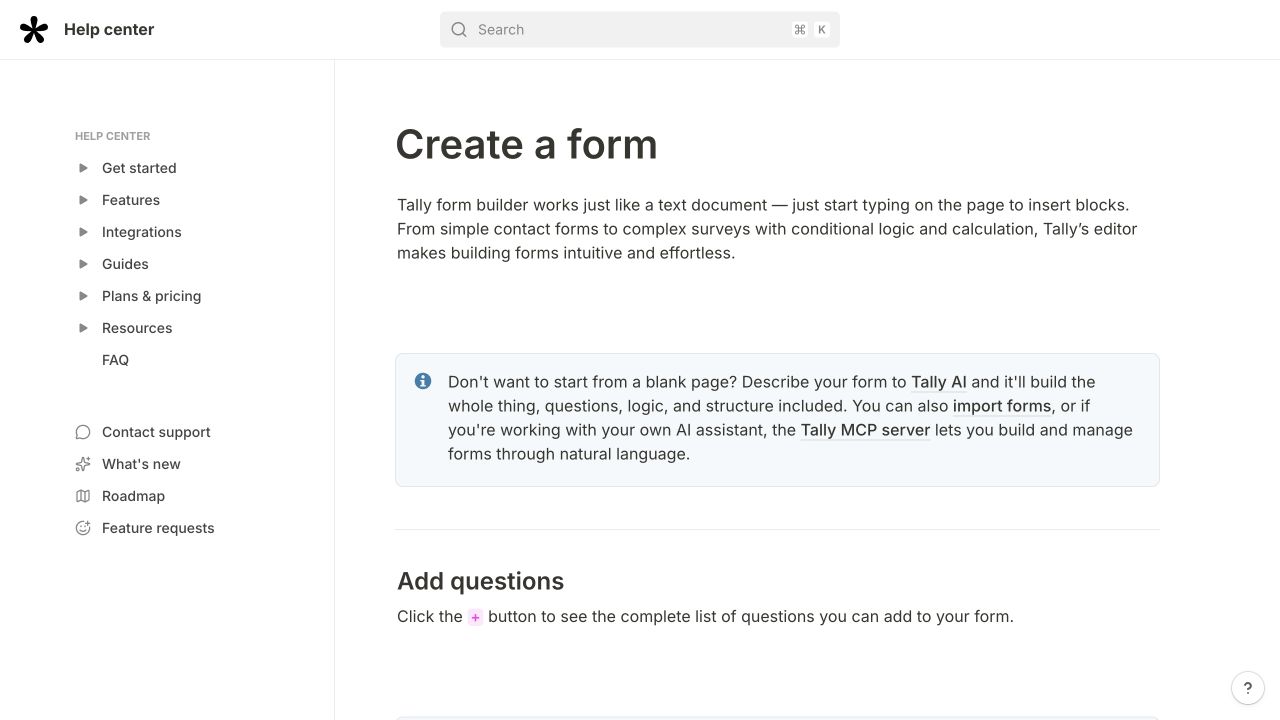Go to Help center home link
The height and width of the screenshot is (720, 1280).
[x=109, y=30]
